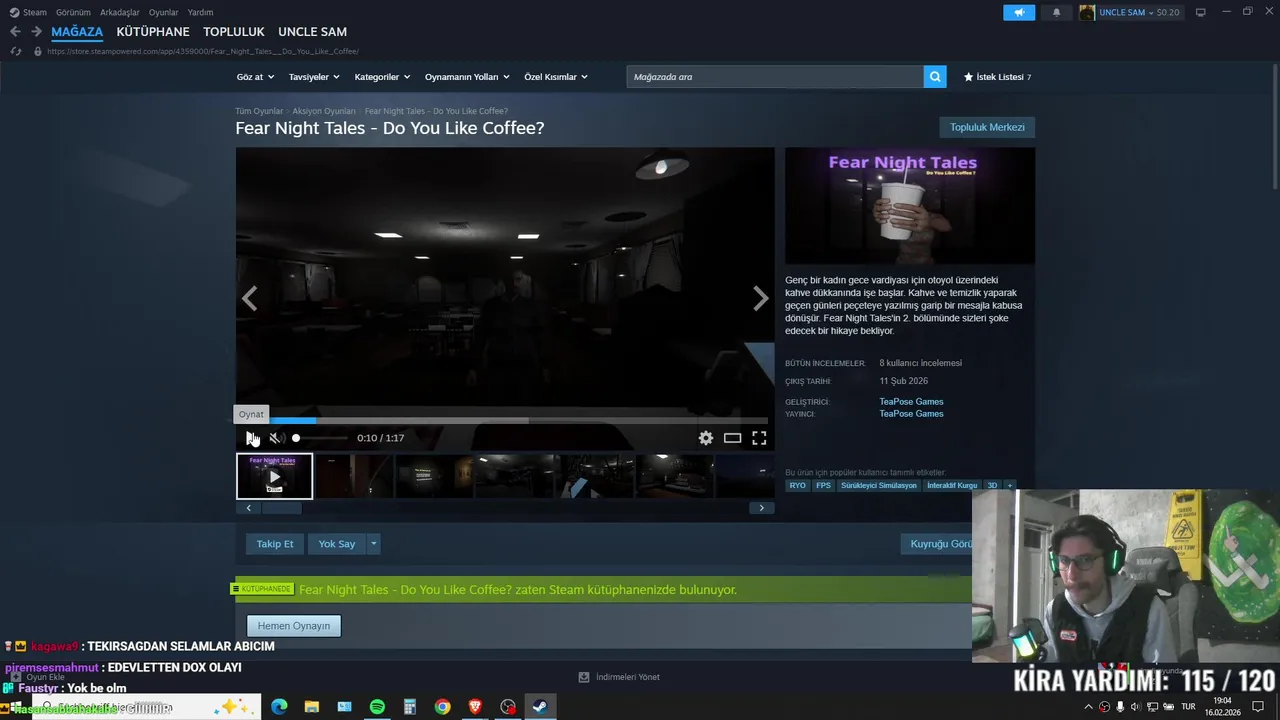Image resolution: width=1280 pixels, height=720 pixels.
Task: Open the UNCLE SAM profile tab
Action: tap(312, 32)
